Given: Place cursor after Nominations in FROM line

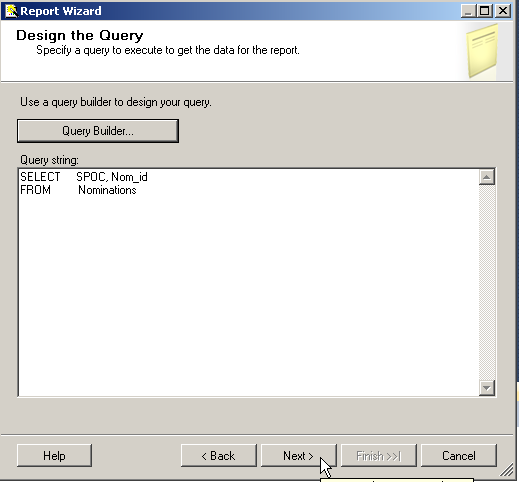Looking at the screenshot, I should [137, 190].
